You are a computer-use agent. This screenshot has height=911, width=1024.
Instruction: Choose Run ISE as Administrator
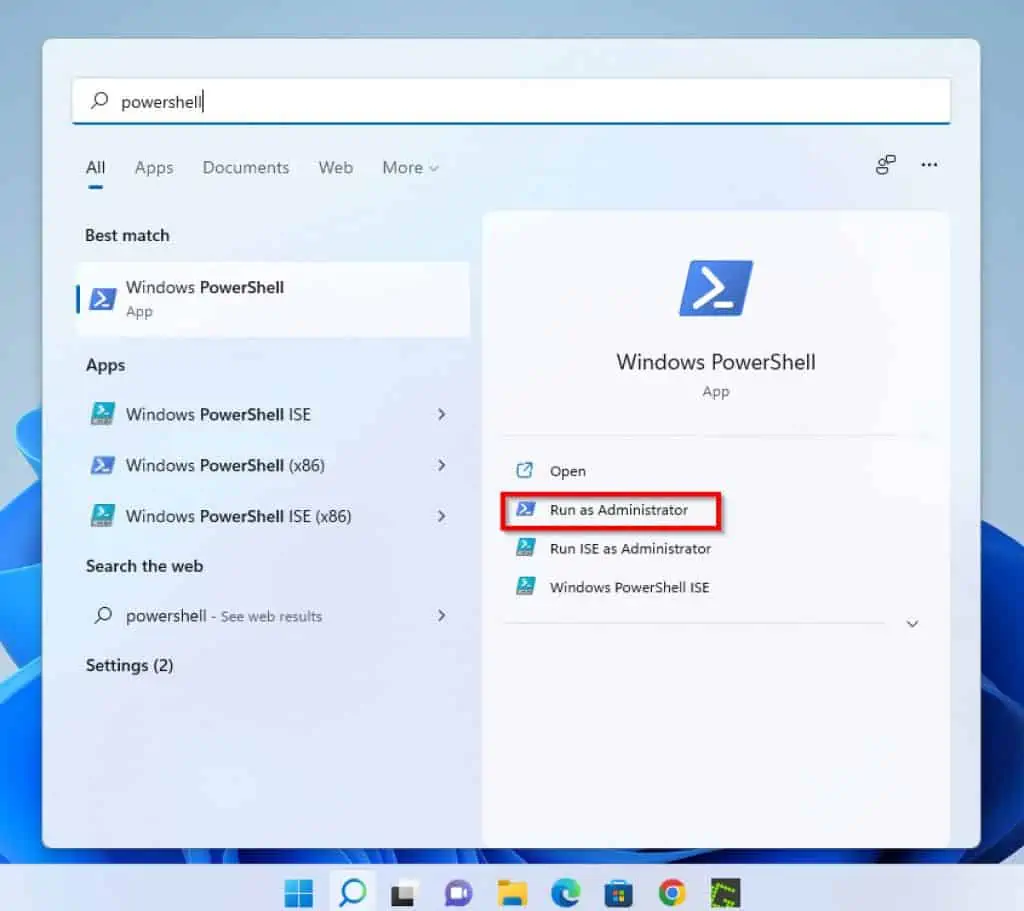tap(630, 549)
